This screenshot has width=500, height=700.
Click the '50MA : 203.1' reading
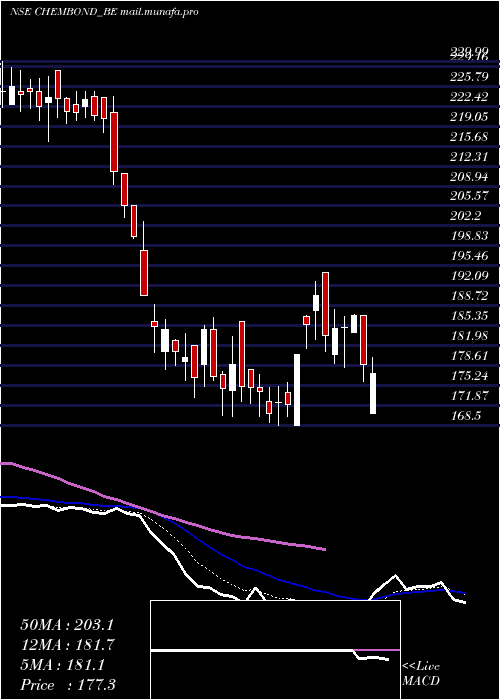tap(68, 625)
